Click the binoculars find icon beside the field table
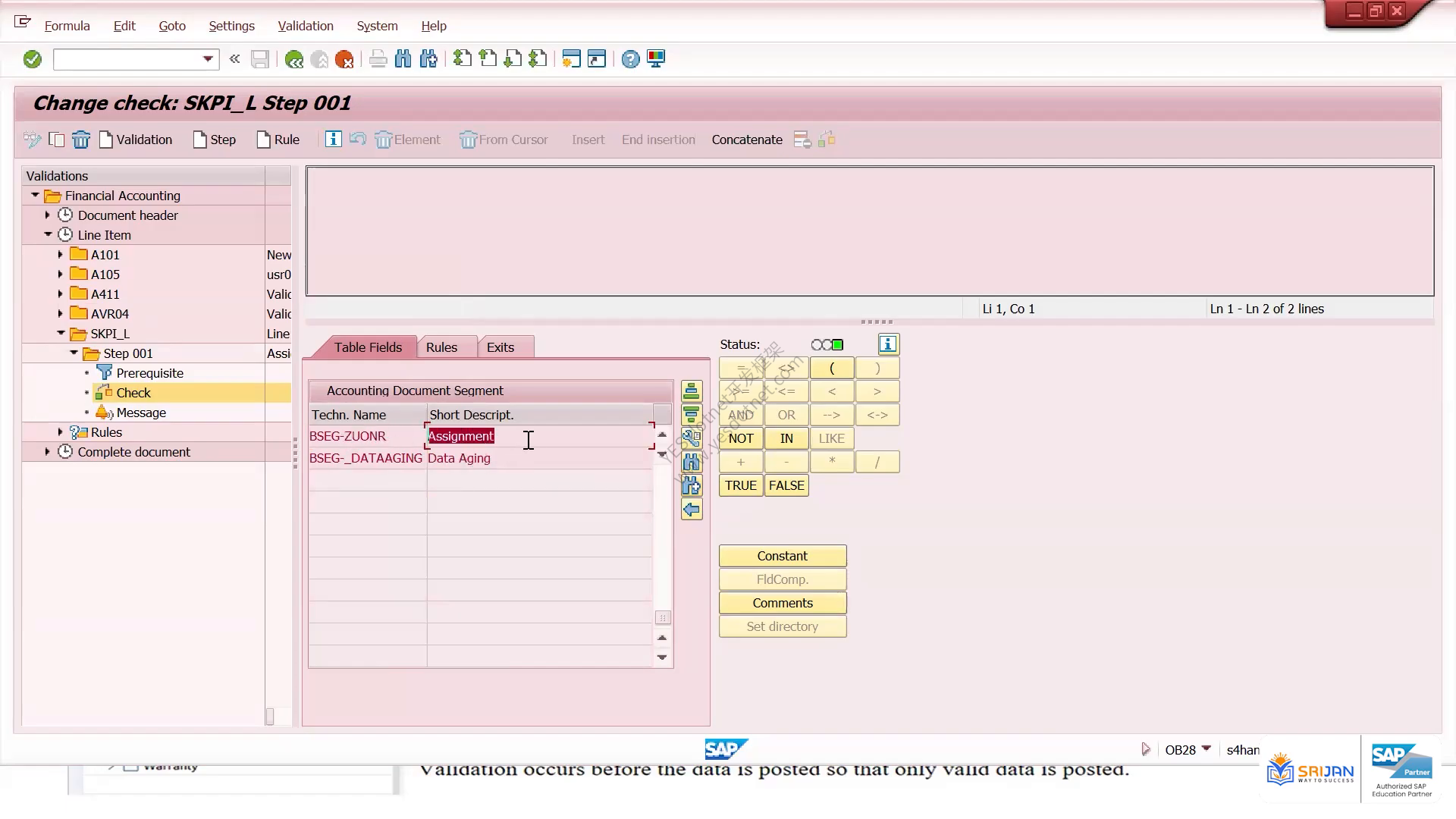Image resolution: width=1456 pixels, height=819 pixels. pos(692,462)
